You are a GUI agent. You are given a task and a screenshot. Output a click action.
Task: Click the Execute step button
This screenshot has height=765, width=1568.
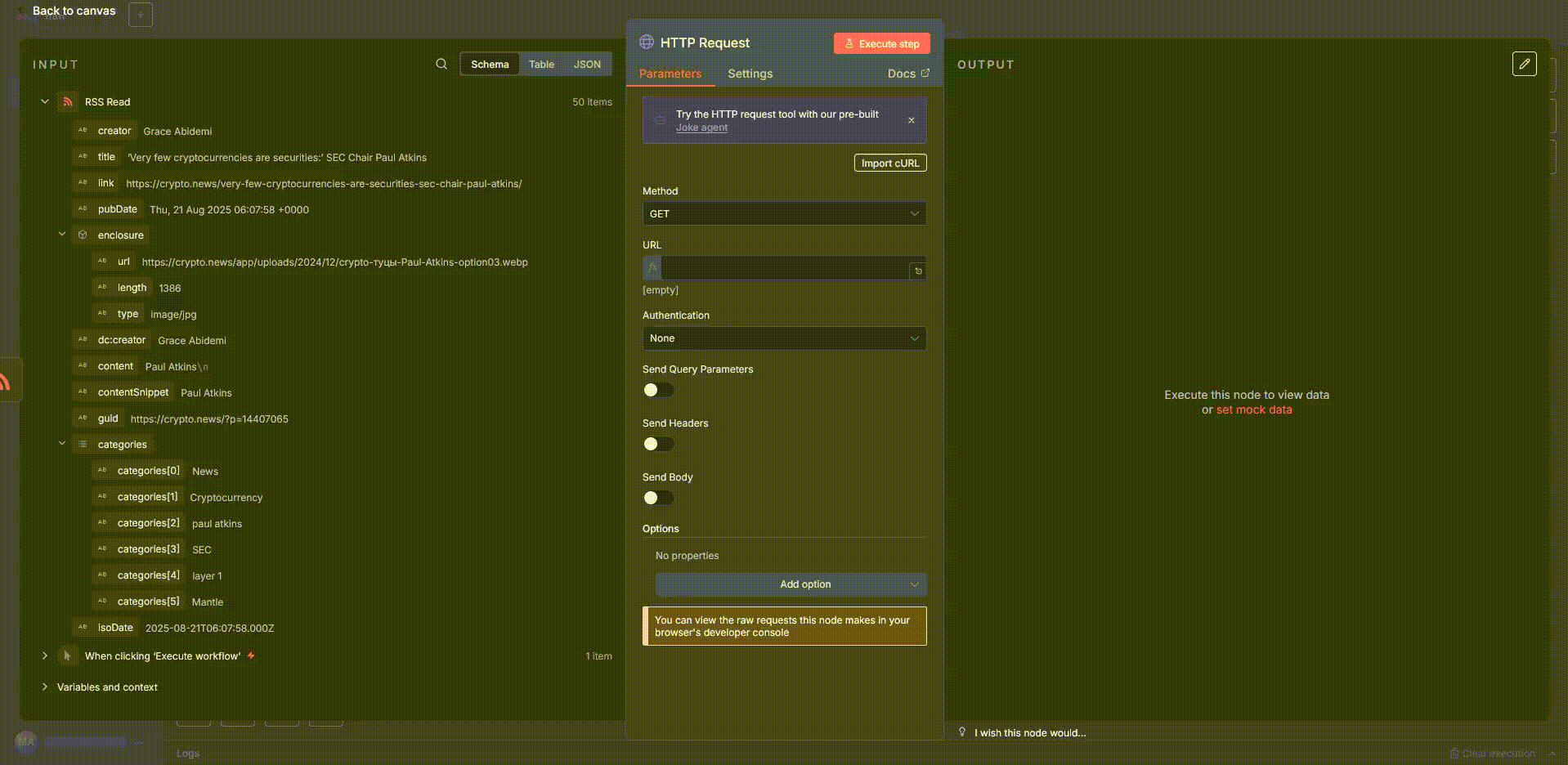point(881,44)
